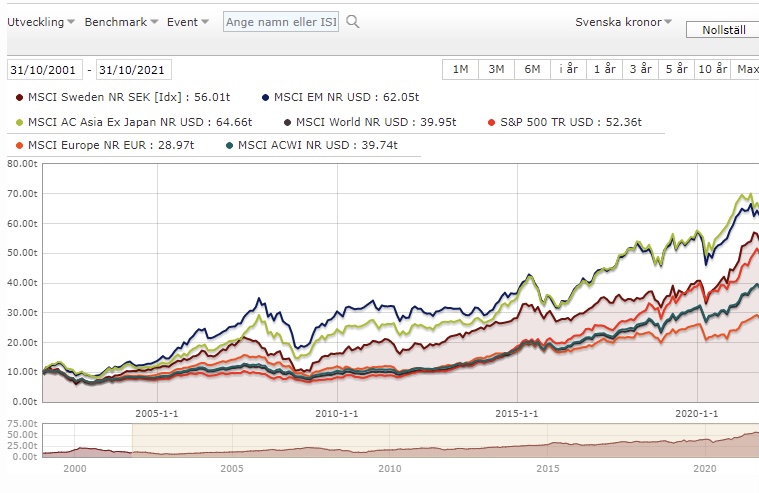Click the 2005-1-1 axis label on chart
The image size is (759, 493).
point(156,414)
